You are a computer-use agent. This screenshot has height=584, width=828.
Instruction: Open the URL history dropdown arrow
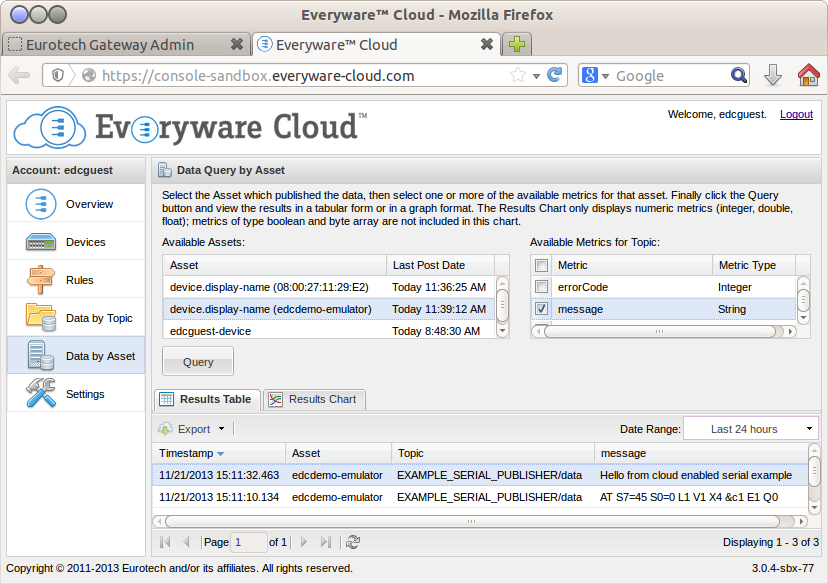tap(537, 76)
